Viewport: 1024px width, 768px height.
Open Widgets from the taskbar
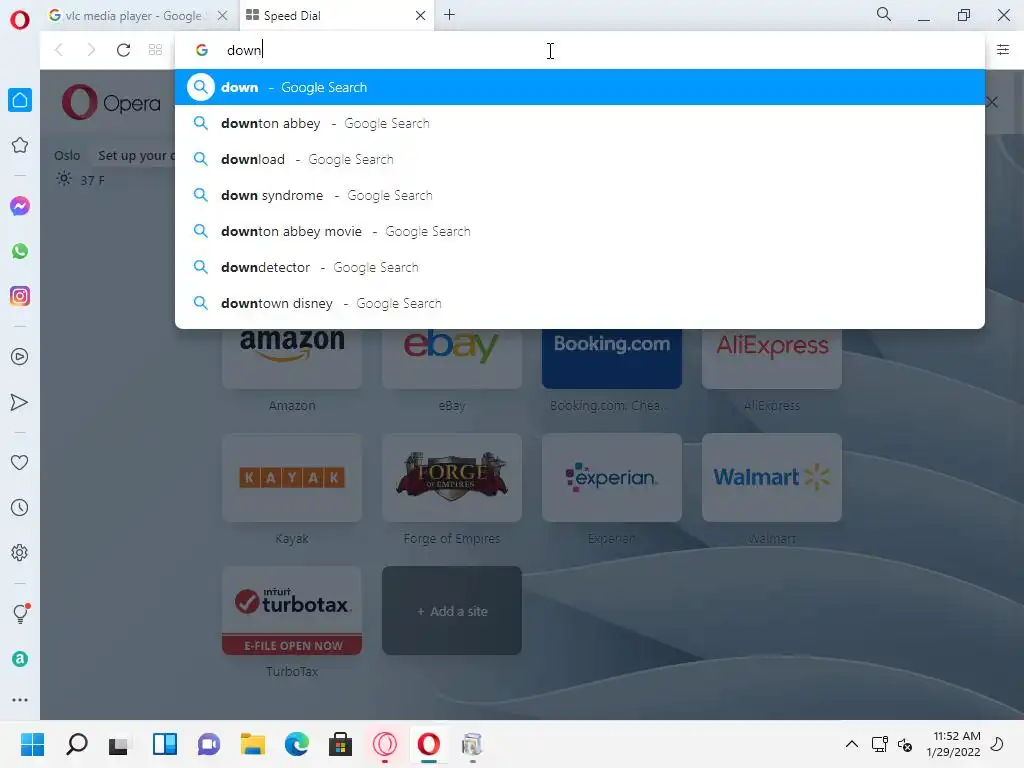[165, 744]
